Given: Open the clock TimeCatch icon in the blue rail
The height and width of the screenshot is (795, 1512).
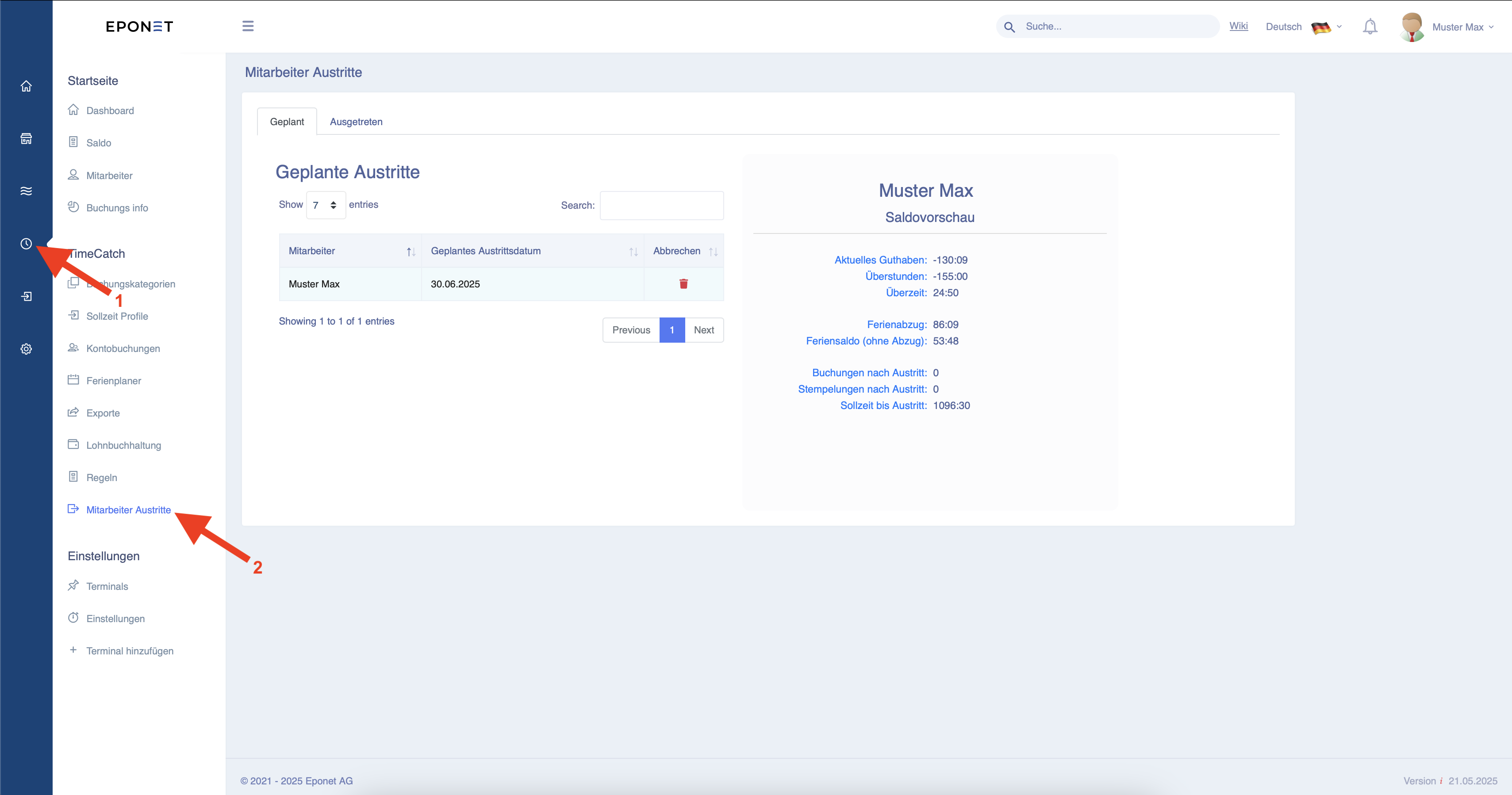Looking at the screenshot, I should click(x=26, y=244).
